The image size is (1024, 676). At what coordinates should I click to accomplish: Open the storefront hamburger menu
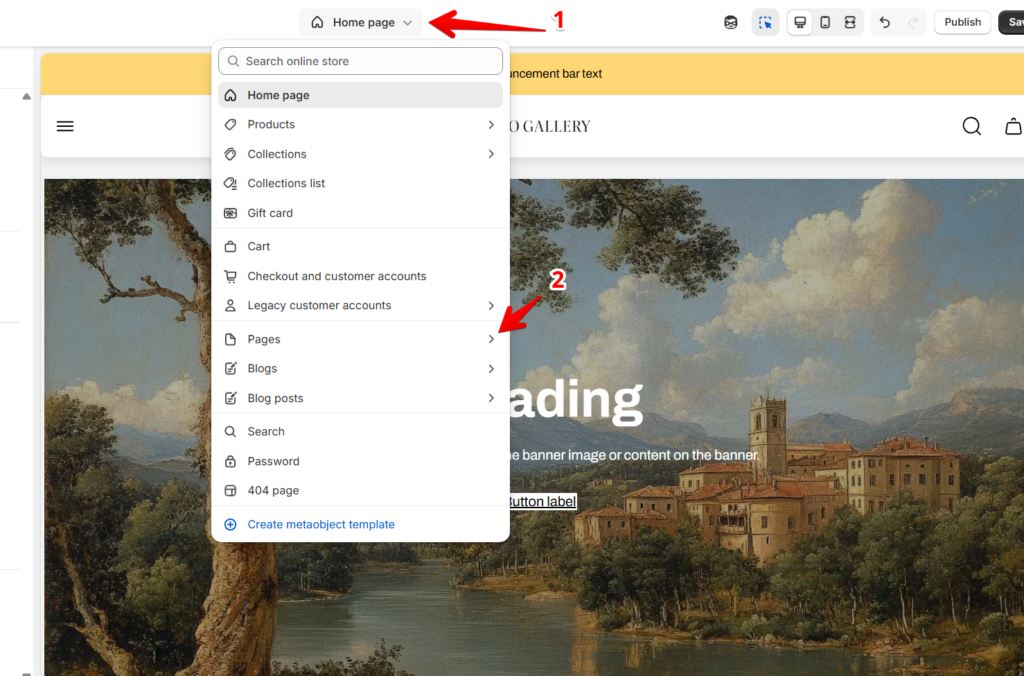pos(65,126)
